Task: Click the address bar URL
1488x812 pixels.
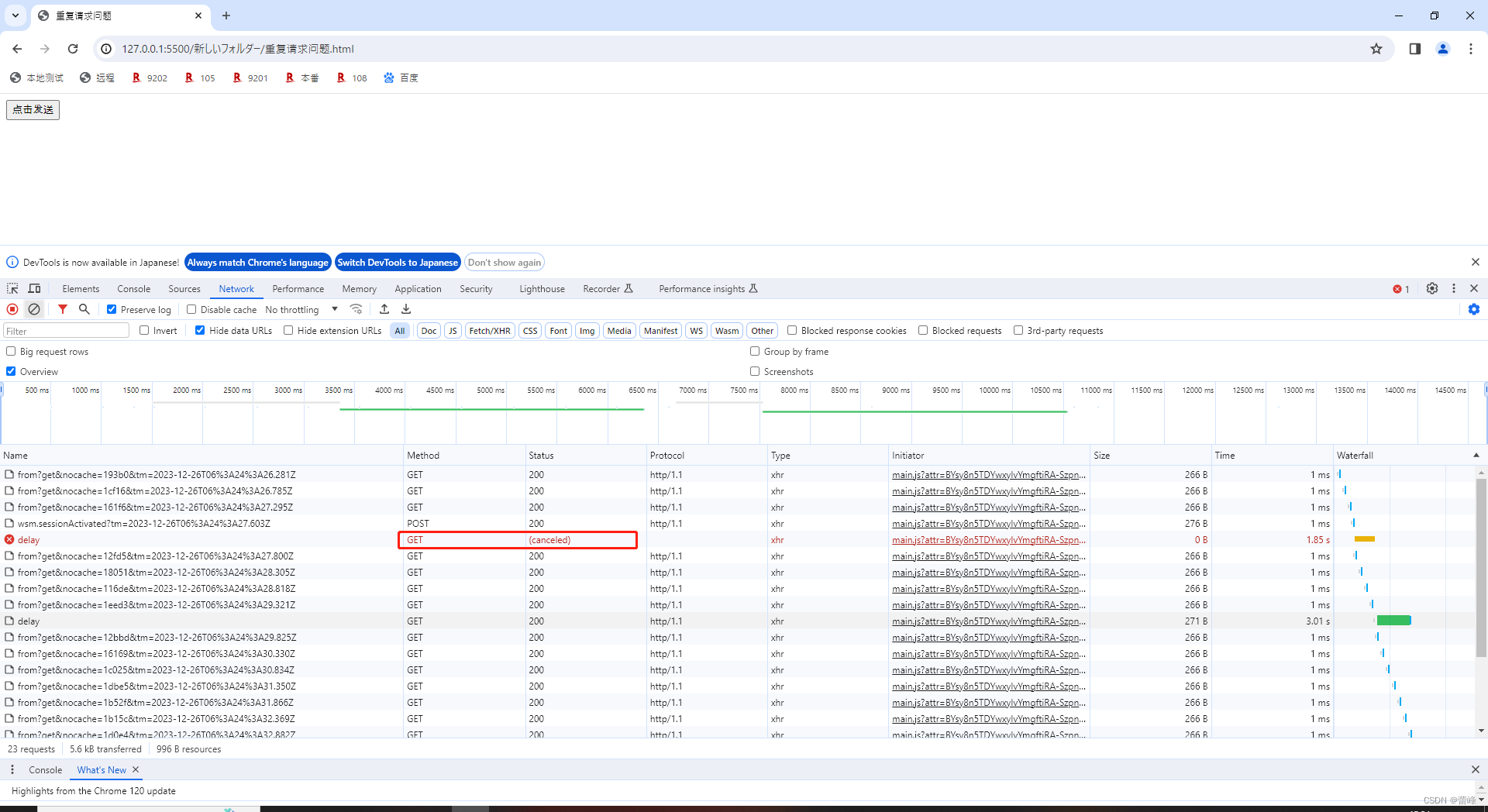Action: [238, 49]
